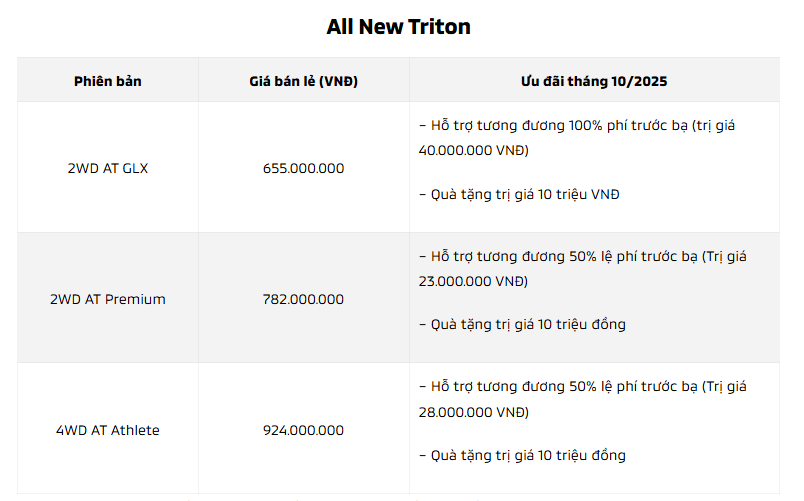Click the 782.000.000 price

pyautogui.click(x=303, y=299)
